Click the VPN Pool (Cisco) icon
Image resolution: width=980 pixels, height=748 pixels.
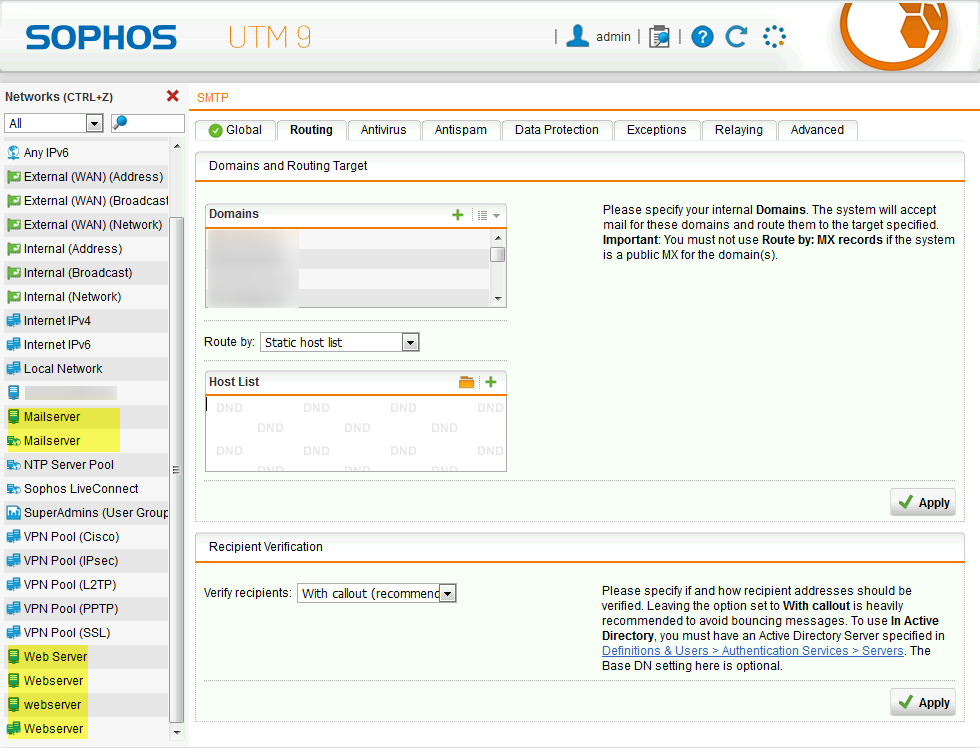point(13,537)
